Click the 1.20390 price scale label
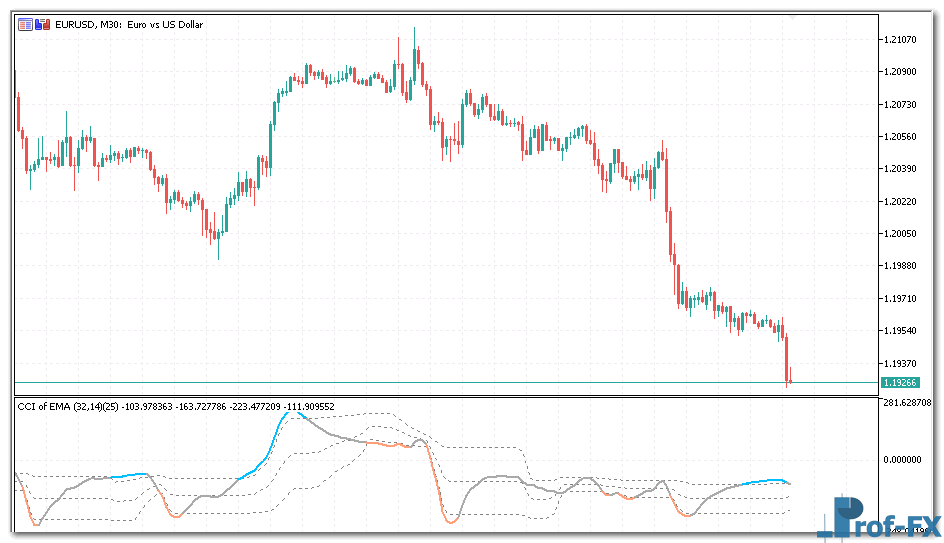 (x=902, y=169)
